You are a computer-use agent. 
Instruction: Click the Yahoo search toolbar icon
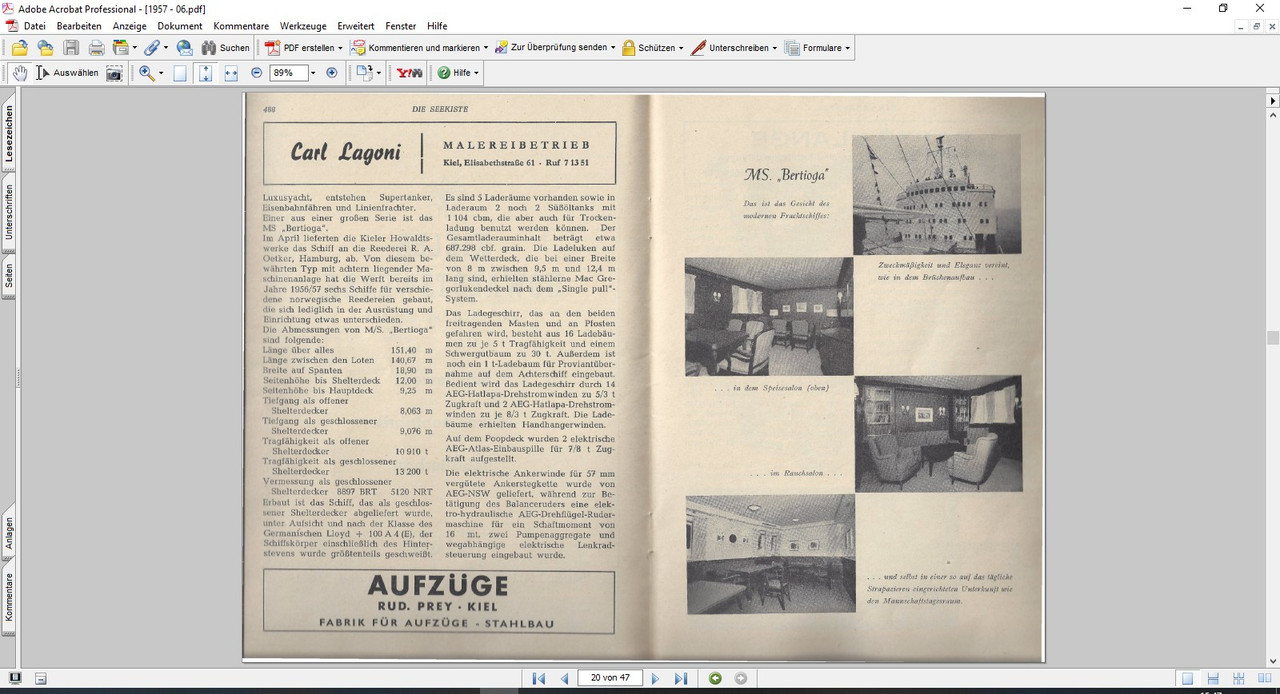coord(409,73)
